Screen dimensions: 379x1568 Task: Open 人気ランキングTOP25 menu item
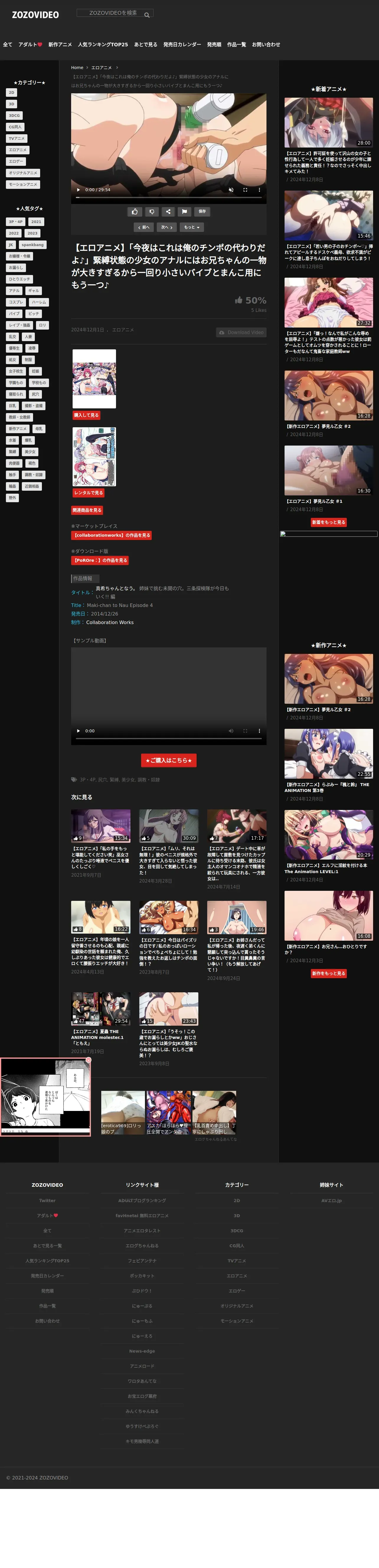103,45
